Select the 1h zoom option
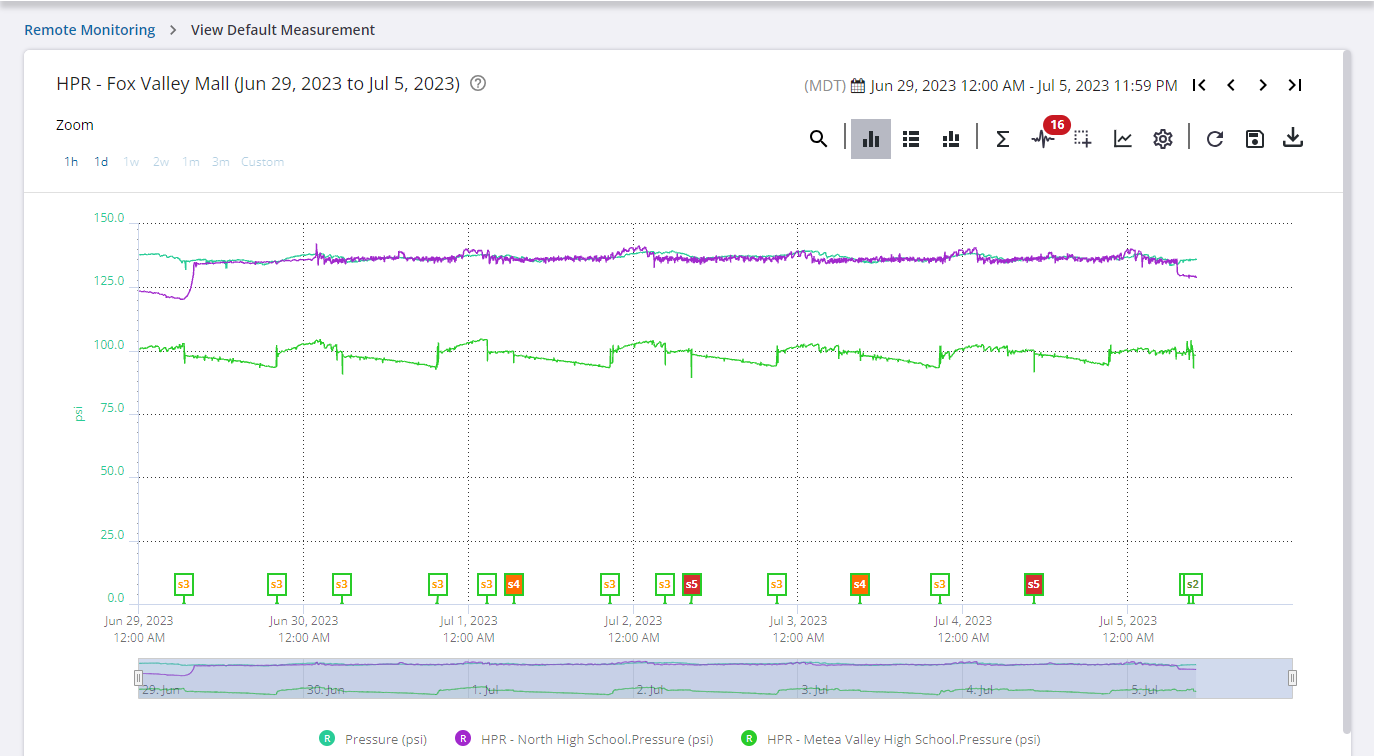The height and width of the screenshot is (756, 1374). click(x=71, y=162)
